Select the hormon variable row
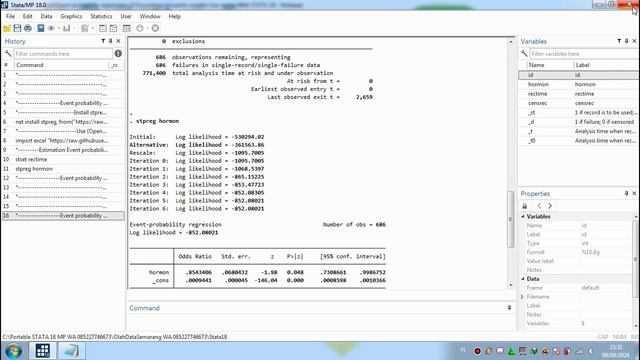 [578, 84]
